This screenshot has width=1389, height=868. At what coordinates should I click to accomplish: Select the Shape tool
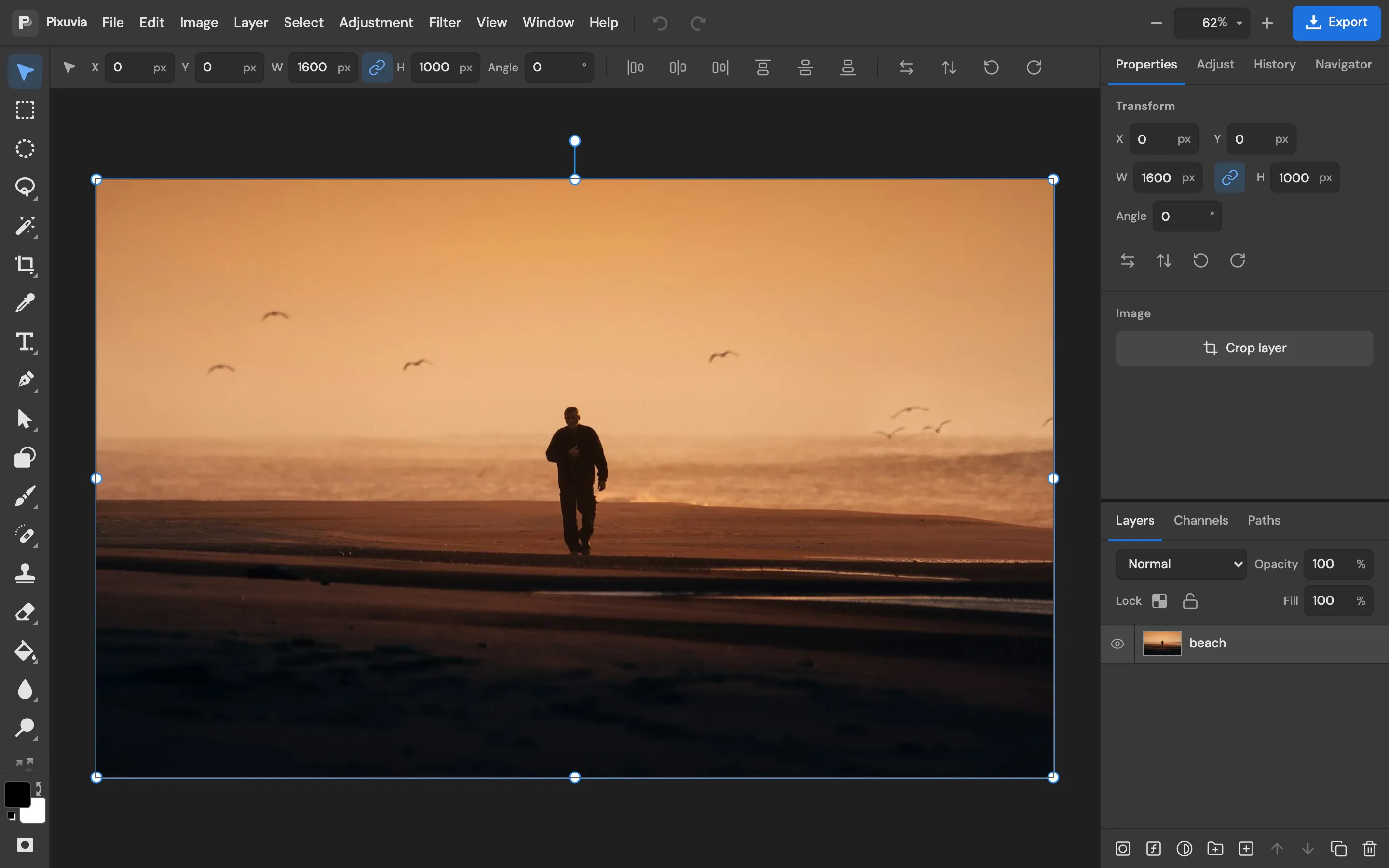[25, 458]
